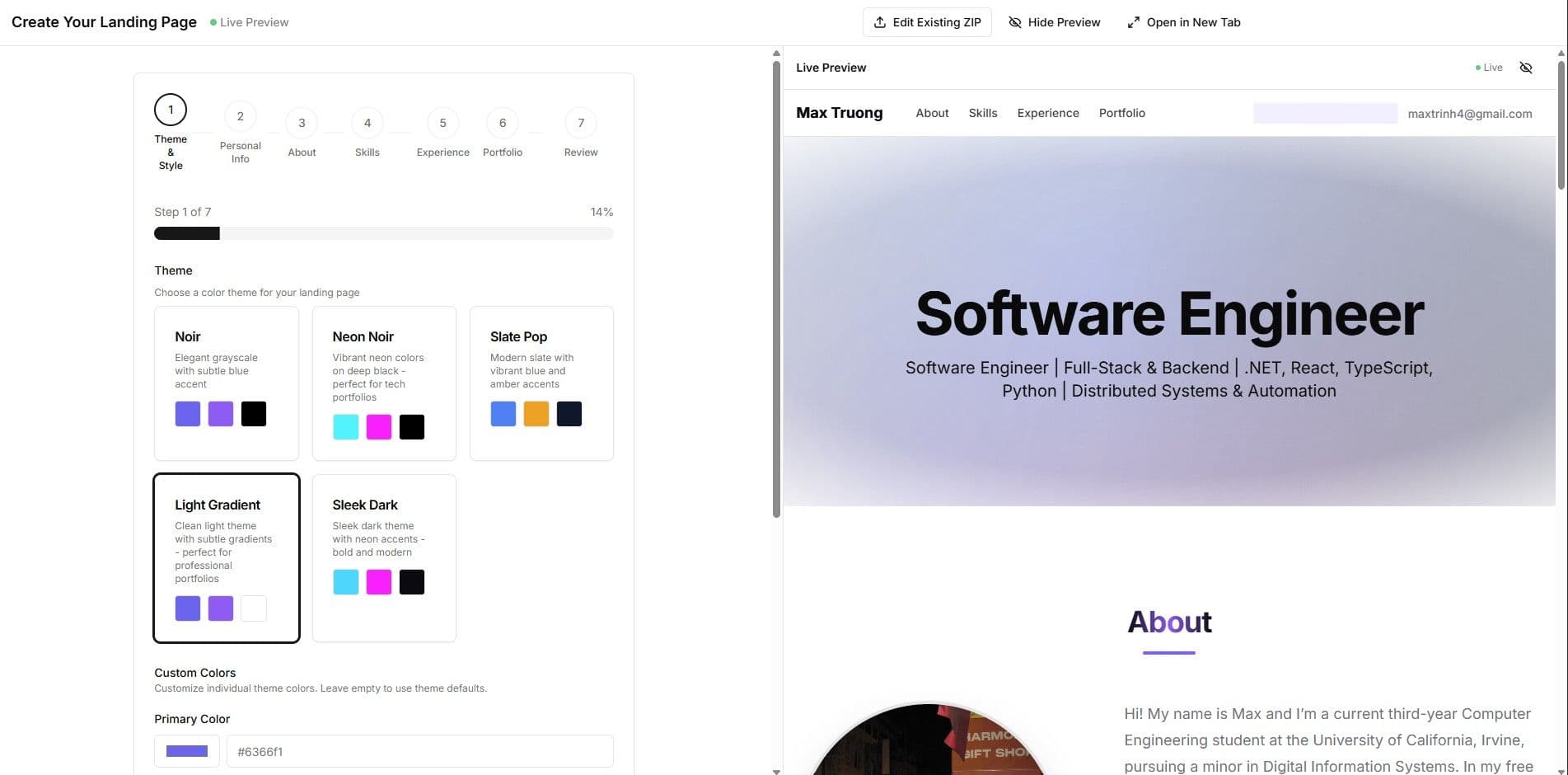This screenshot has height=775, width=1568.
Task: Click the Max Truong site name in preview
Action: 839,113
